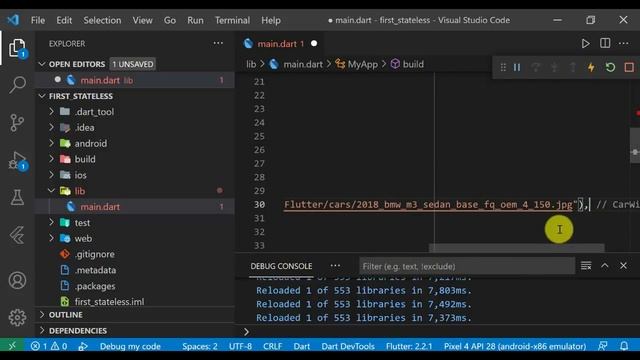The image size is (640, 360).
Task: Select the Debug Console tab
Action: (281, 266)
